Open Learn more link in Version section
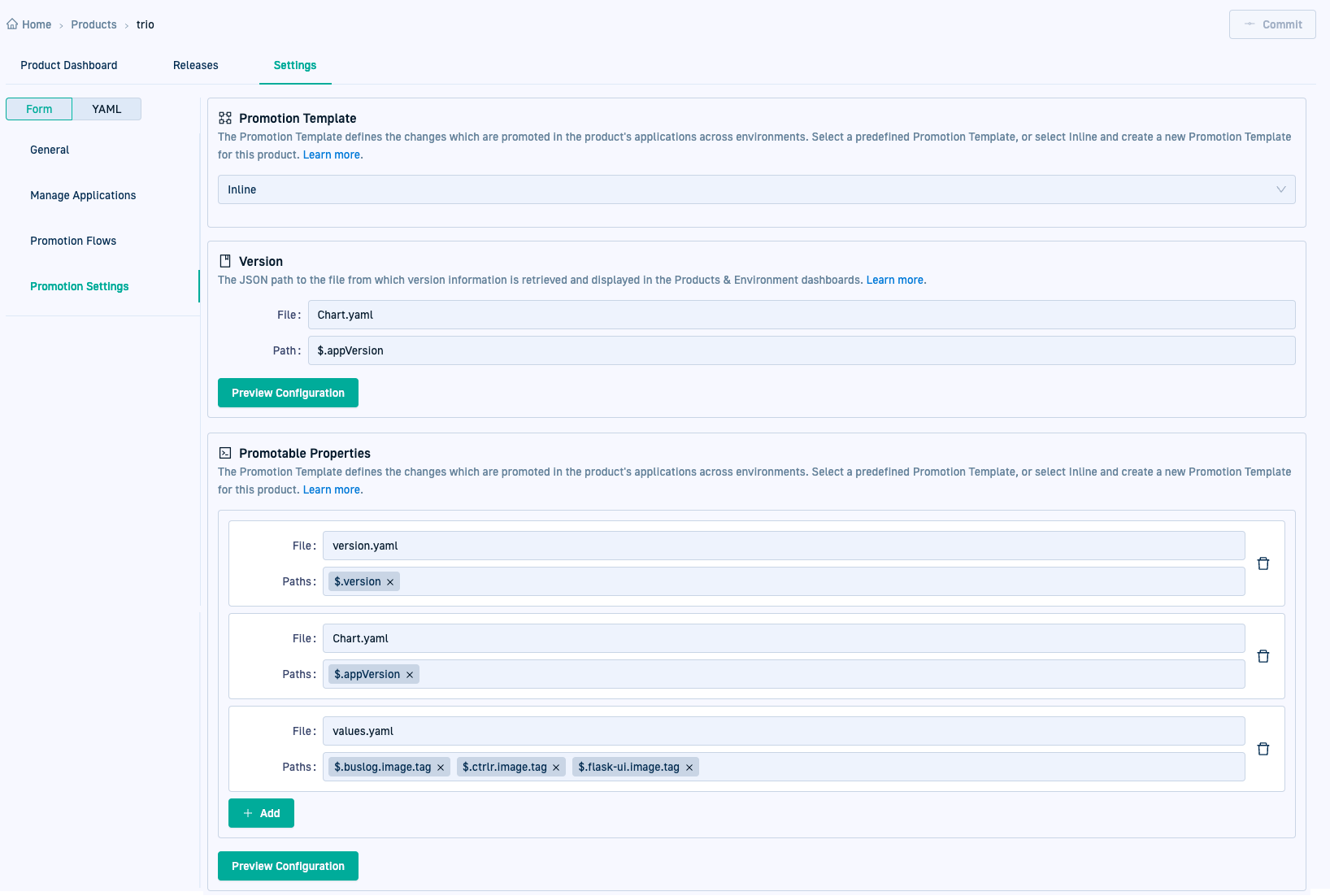Image resolution: width=1330 pixels, height=896 pixels. click(894, 280)
